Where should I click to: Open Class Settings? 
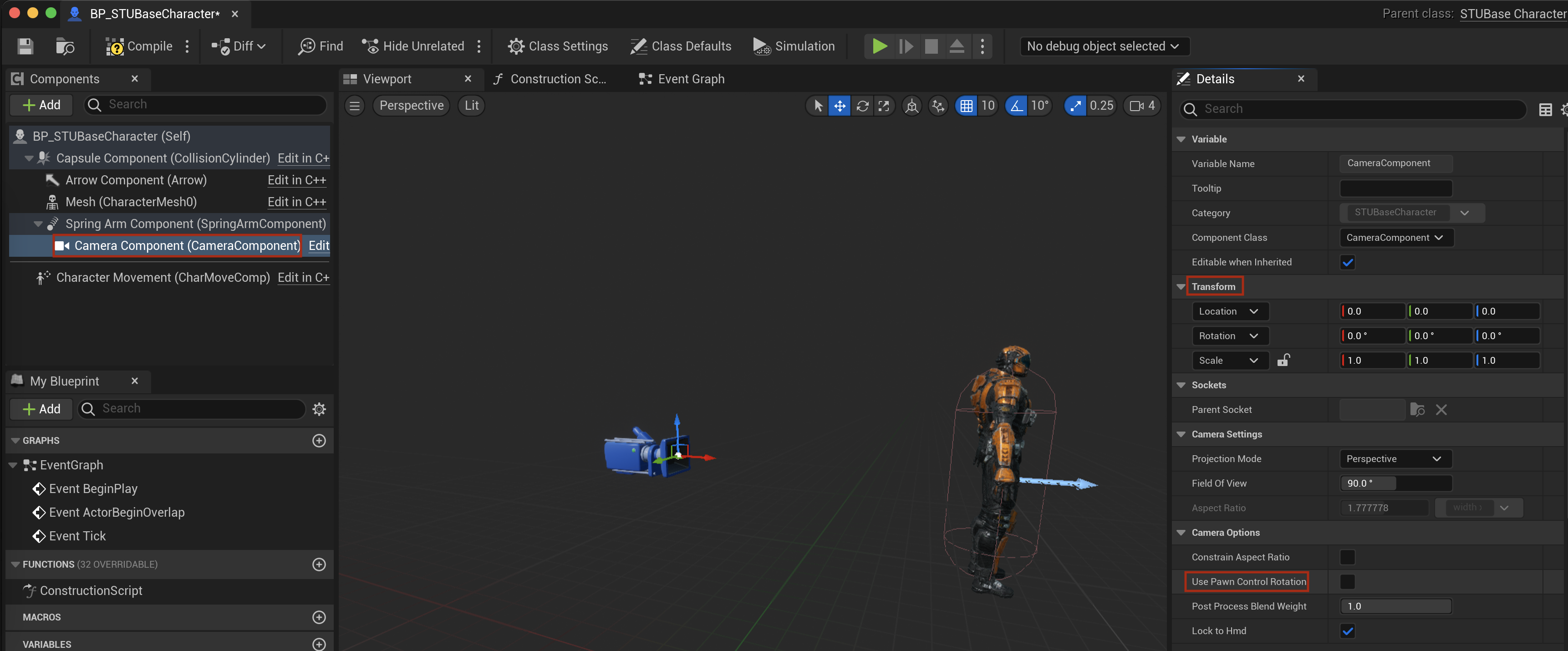(x=558, y=46)
